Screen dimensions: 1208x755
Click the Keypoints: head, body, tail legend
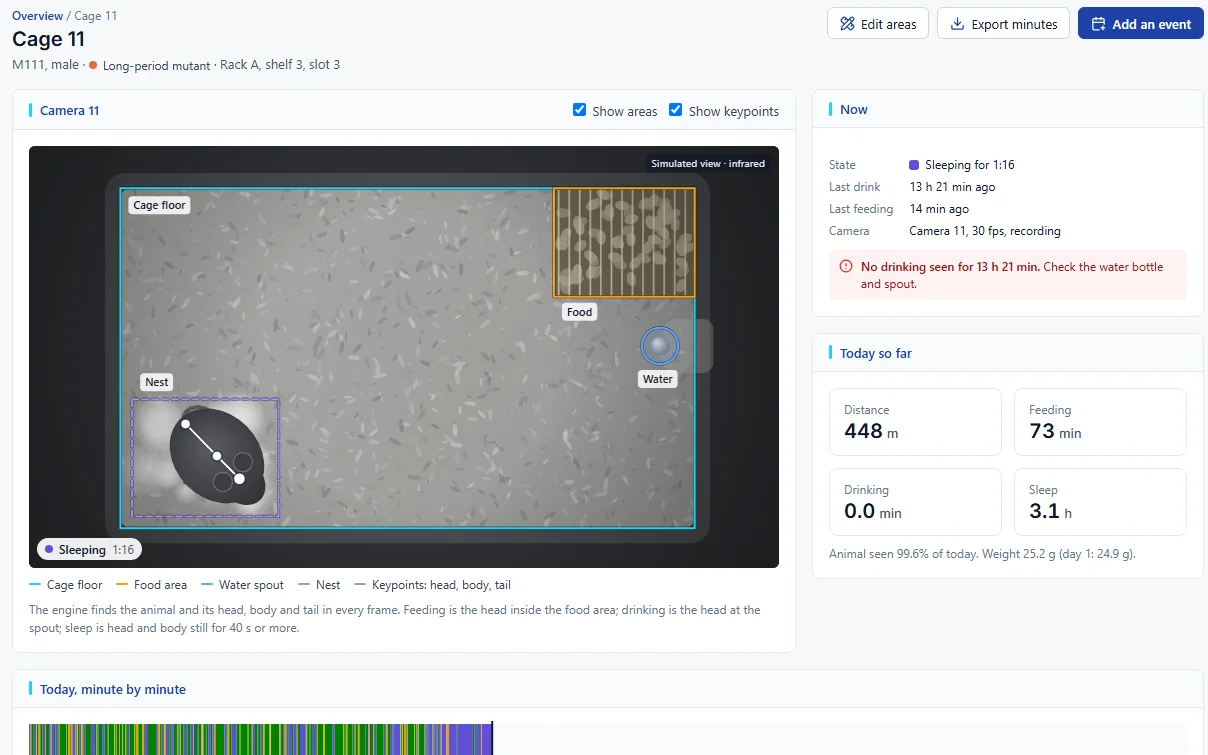[x=432, y=585]
